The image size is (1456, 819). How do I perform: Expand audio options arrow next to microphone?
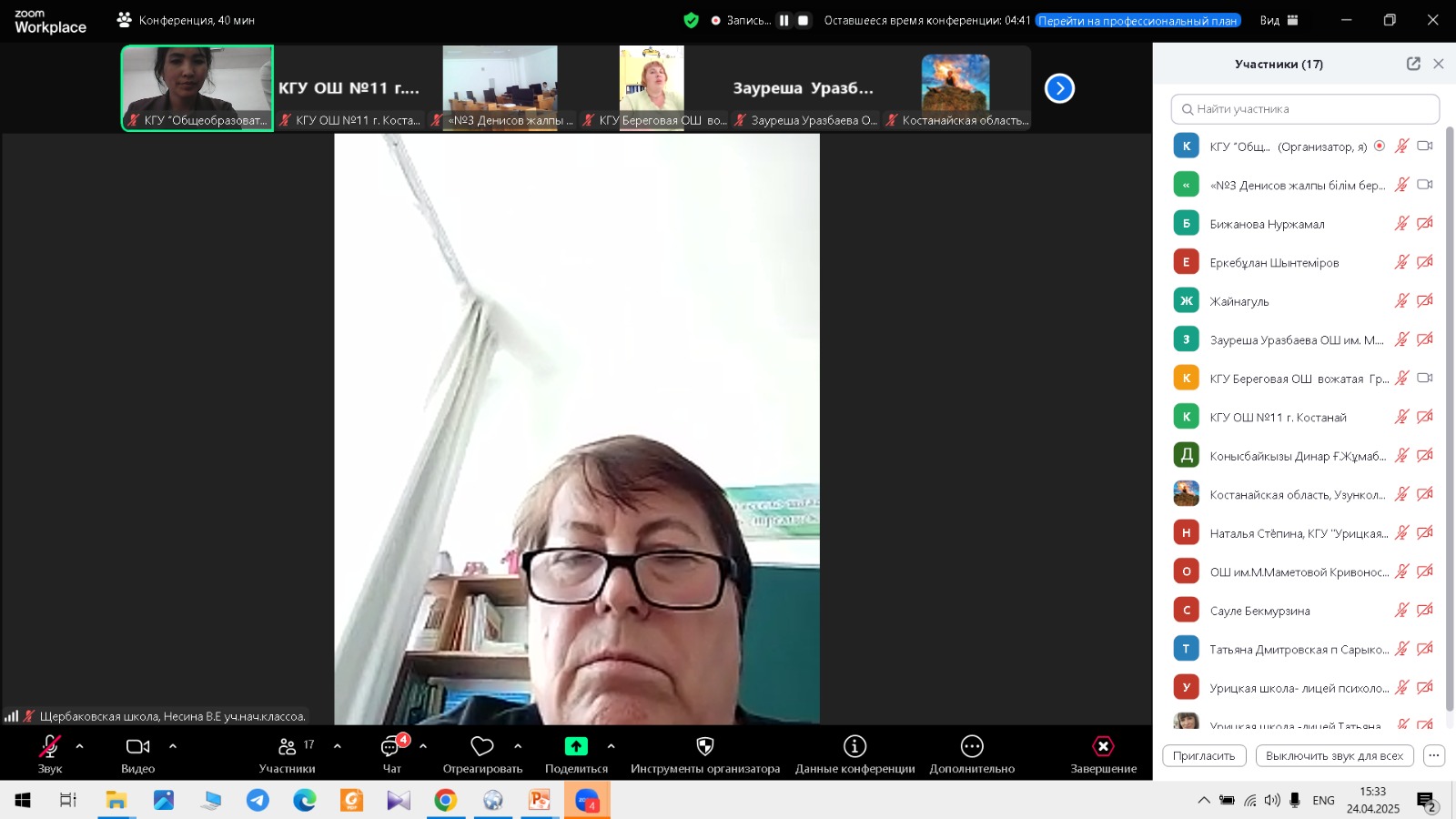tap(80, 746)
